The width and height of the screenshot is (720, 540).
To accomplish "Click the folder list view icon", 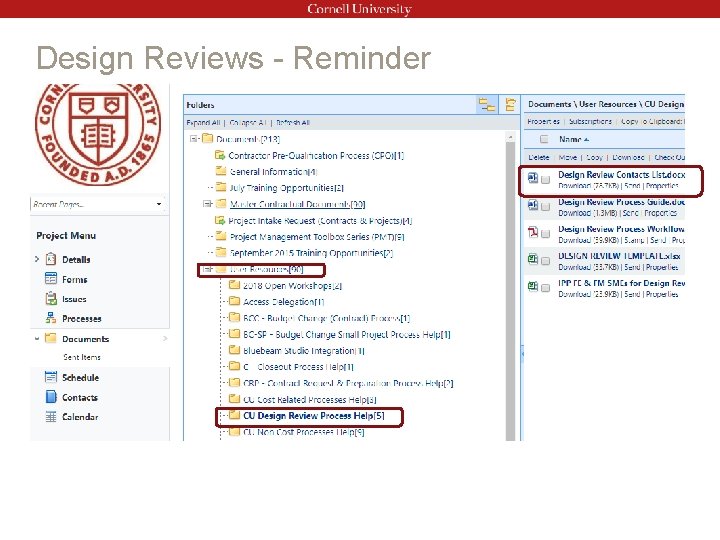I will point(510,105).
